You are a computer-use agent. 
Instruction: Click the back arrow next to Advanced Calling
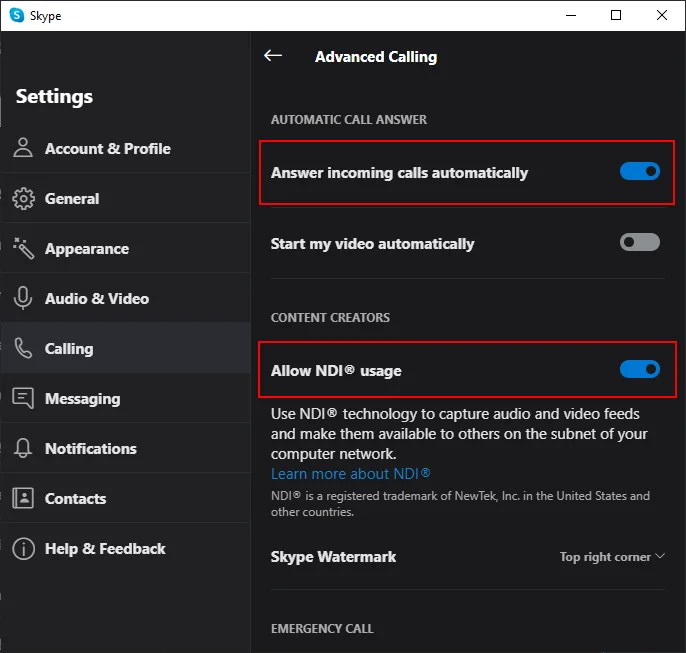pos(273,56)
